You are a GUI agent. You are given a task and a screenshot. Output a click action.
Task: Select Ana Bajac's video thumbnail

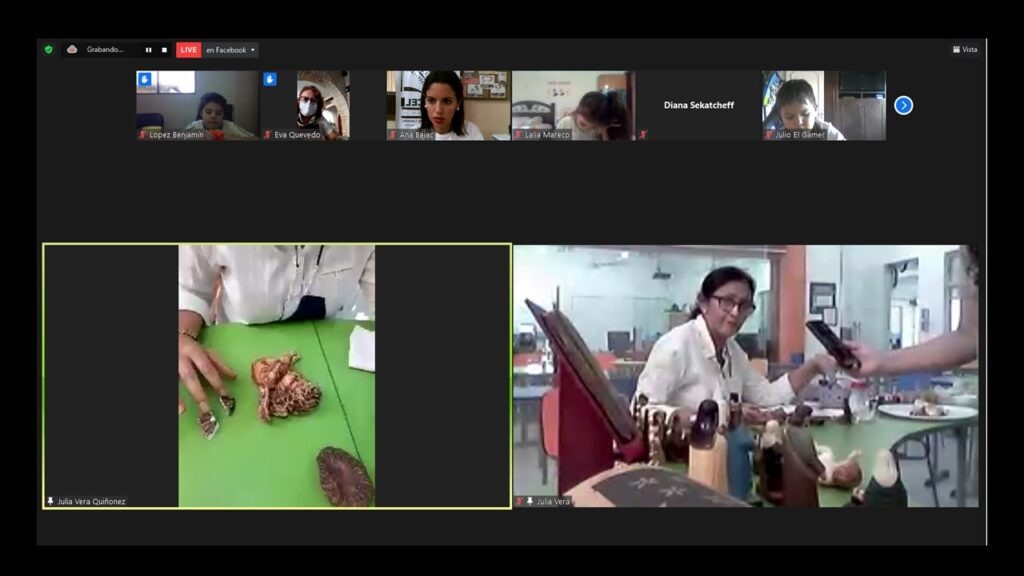click(448, 104)
